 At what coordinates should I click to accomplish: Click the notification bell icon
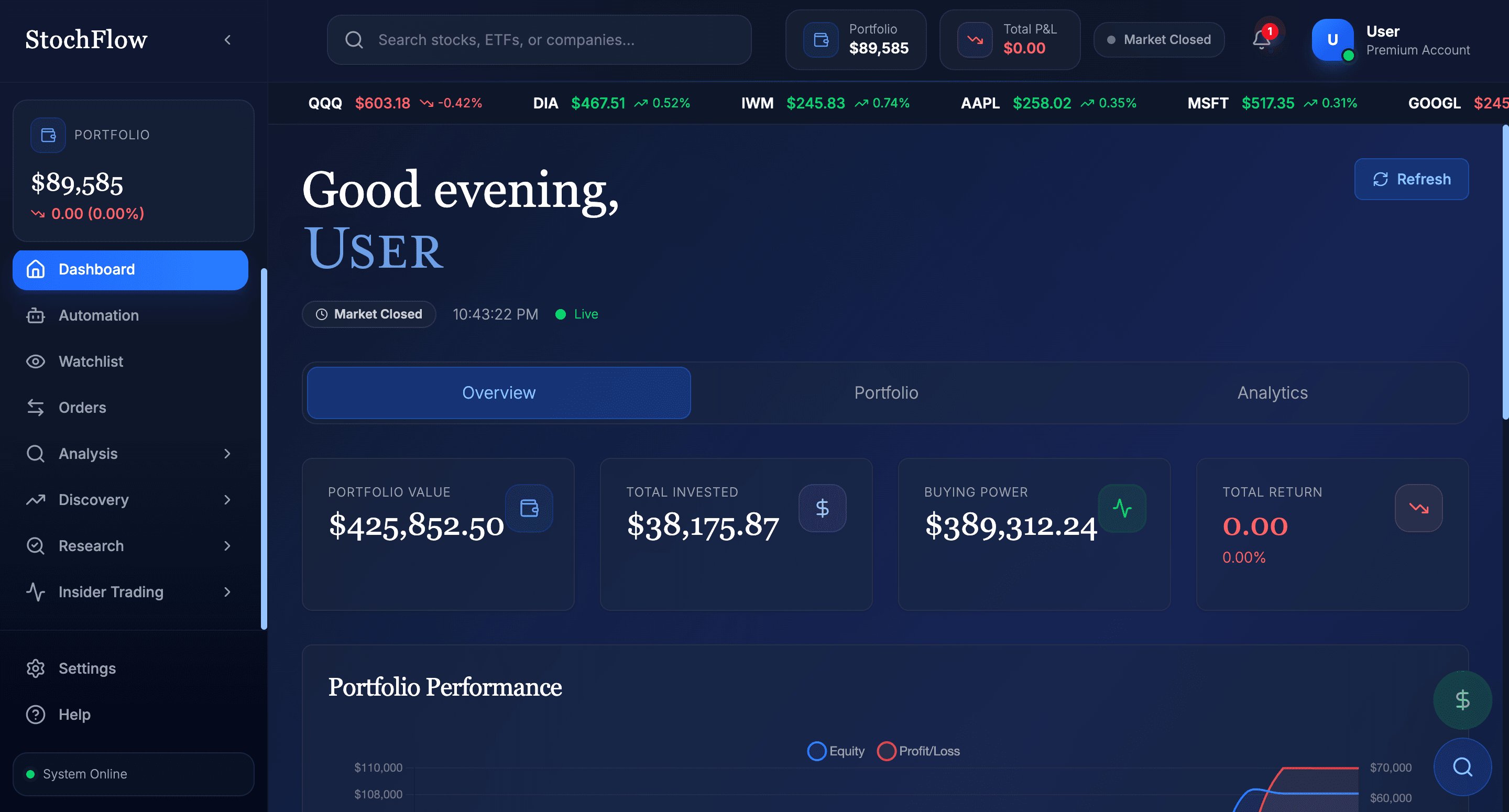(1261, 40)
